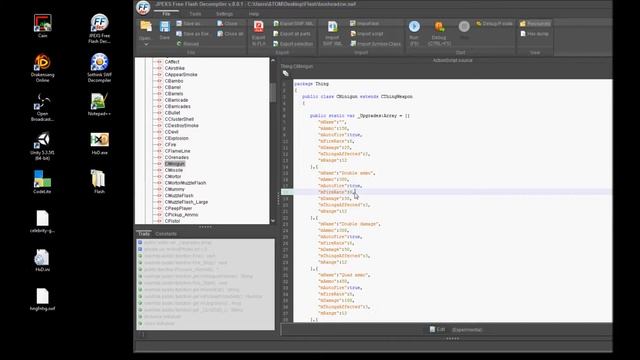
Task: Click the FFDec application logo button
Action: pyautogui.click(x=143, y=7)
